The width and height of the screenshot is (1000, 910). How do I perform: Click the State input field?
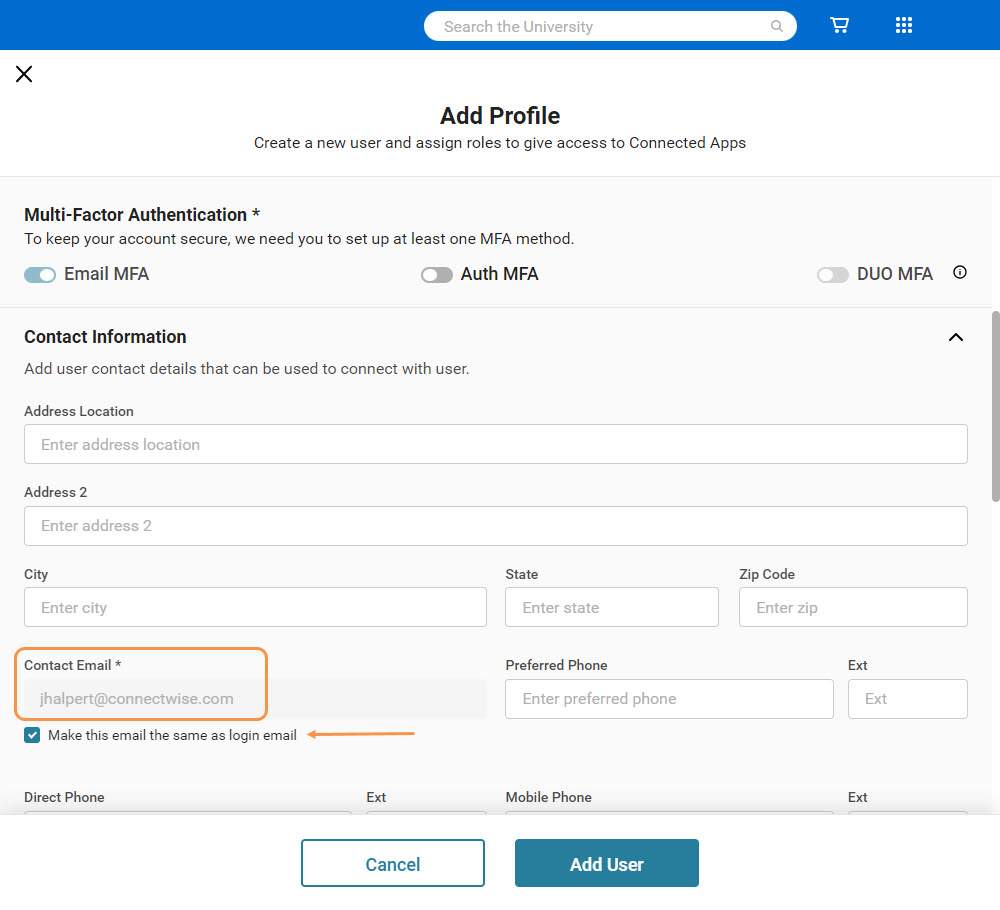[x=611, y=607]
